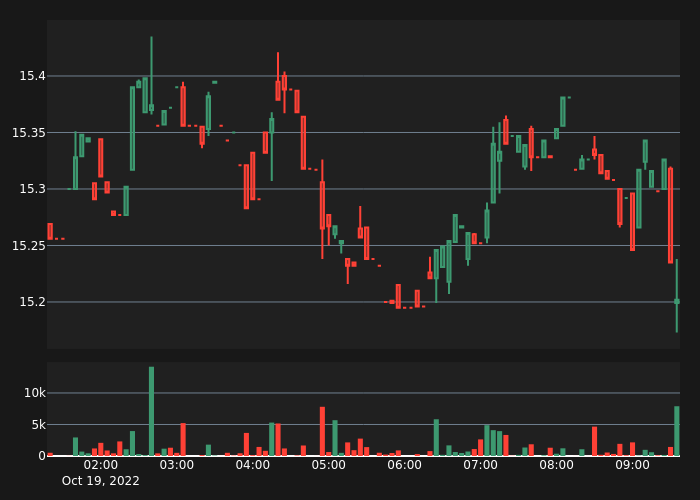The height and width of the screenshot is (500, 700).
Task: Click the 07:00 time axis label
Action: pyautogui.click(x=480, y=465)
